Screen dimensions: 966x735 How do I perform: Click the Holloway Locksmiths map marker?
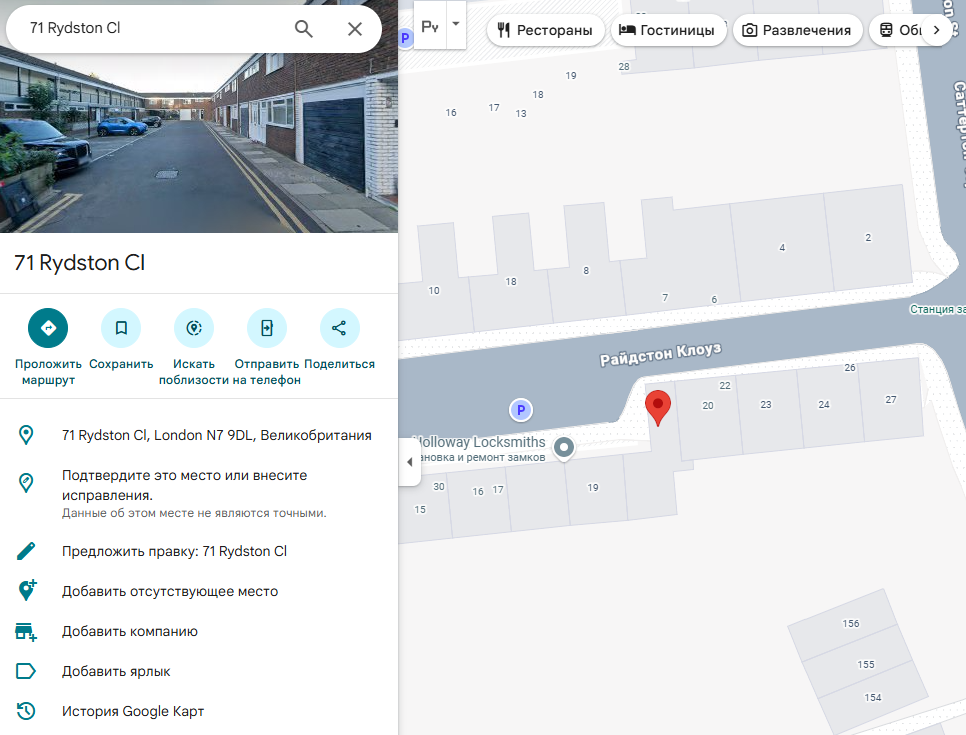(564, 448)
